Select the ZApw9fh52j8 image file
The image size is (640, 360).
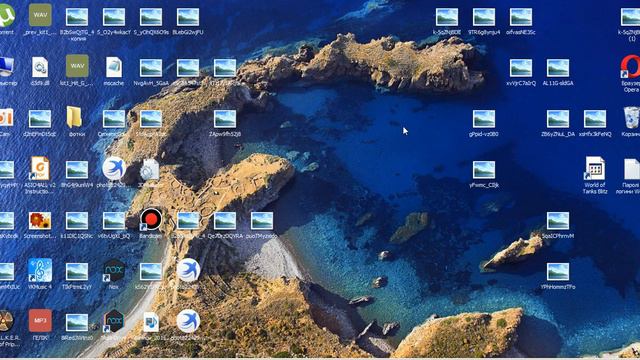point(225,120)
